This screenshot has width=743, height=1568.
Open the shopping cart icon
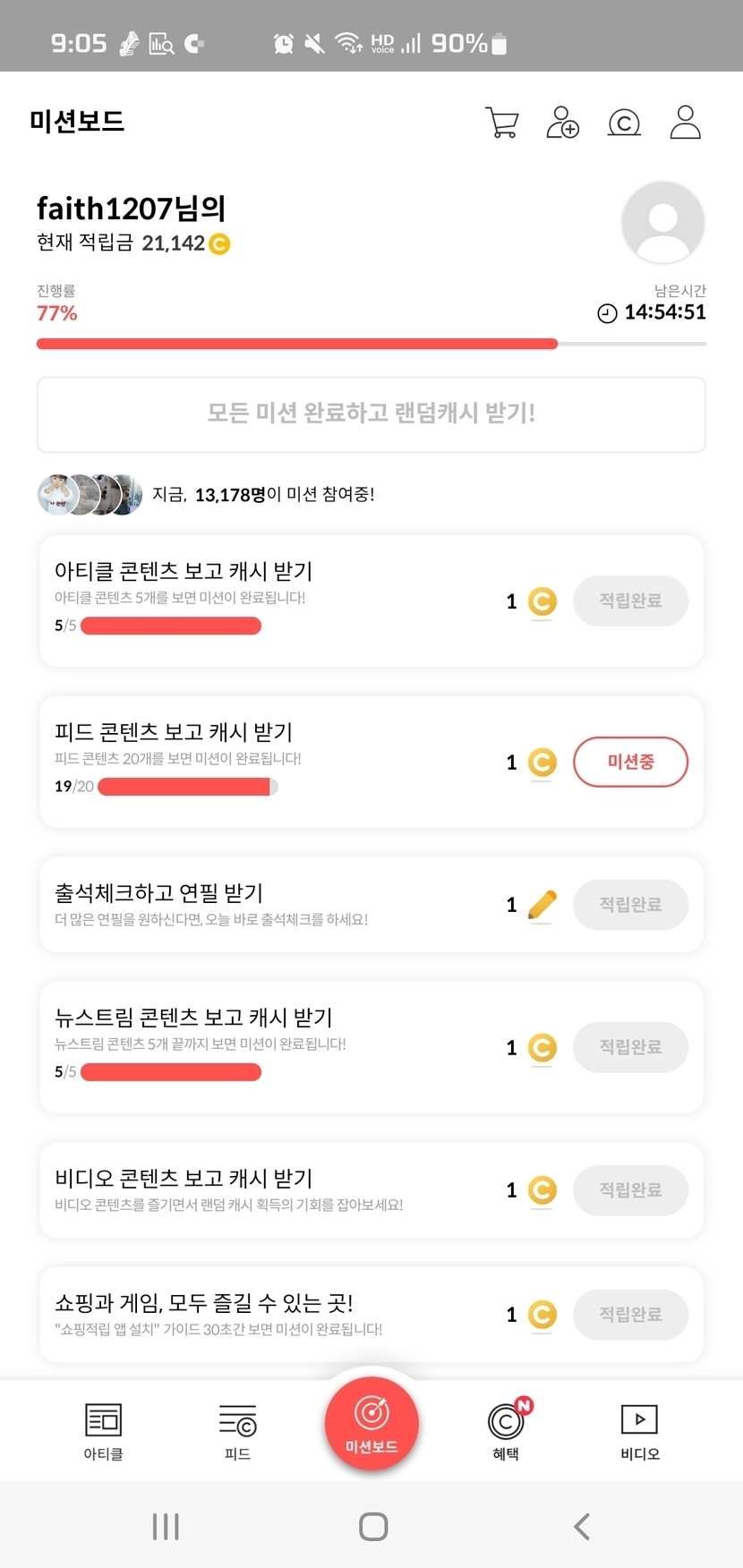[x=501, y=123]
